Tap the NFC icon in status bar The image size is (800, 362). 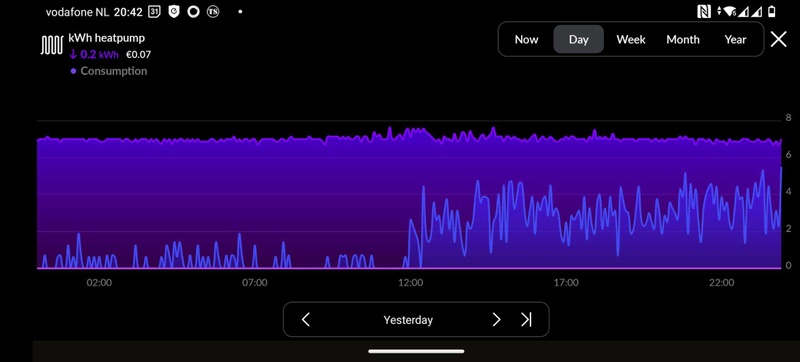click(x=704, y=12)
